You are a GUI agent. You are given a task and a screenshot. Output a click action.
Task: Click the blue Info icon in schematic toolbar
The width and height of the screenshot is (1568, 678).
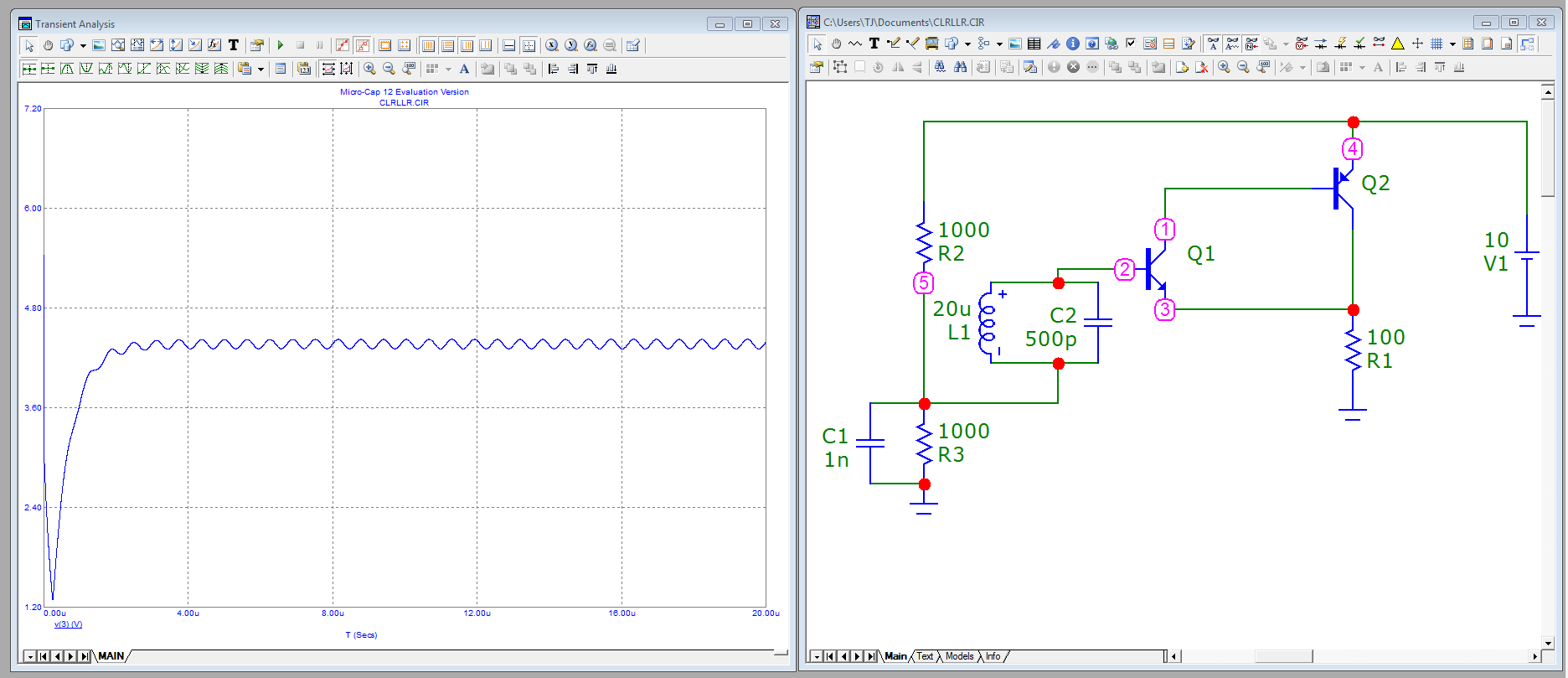1073,44
